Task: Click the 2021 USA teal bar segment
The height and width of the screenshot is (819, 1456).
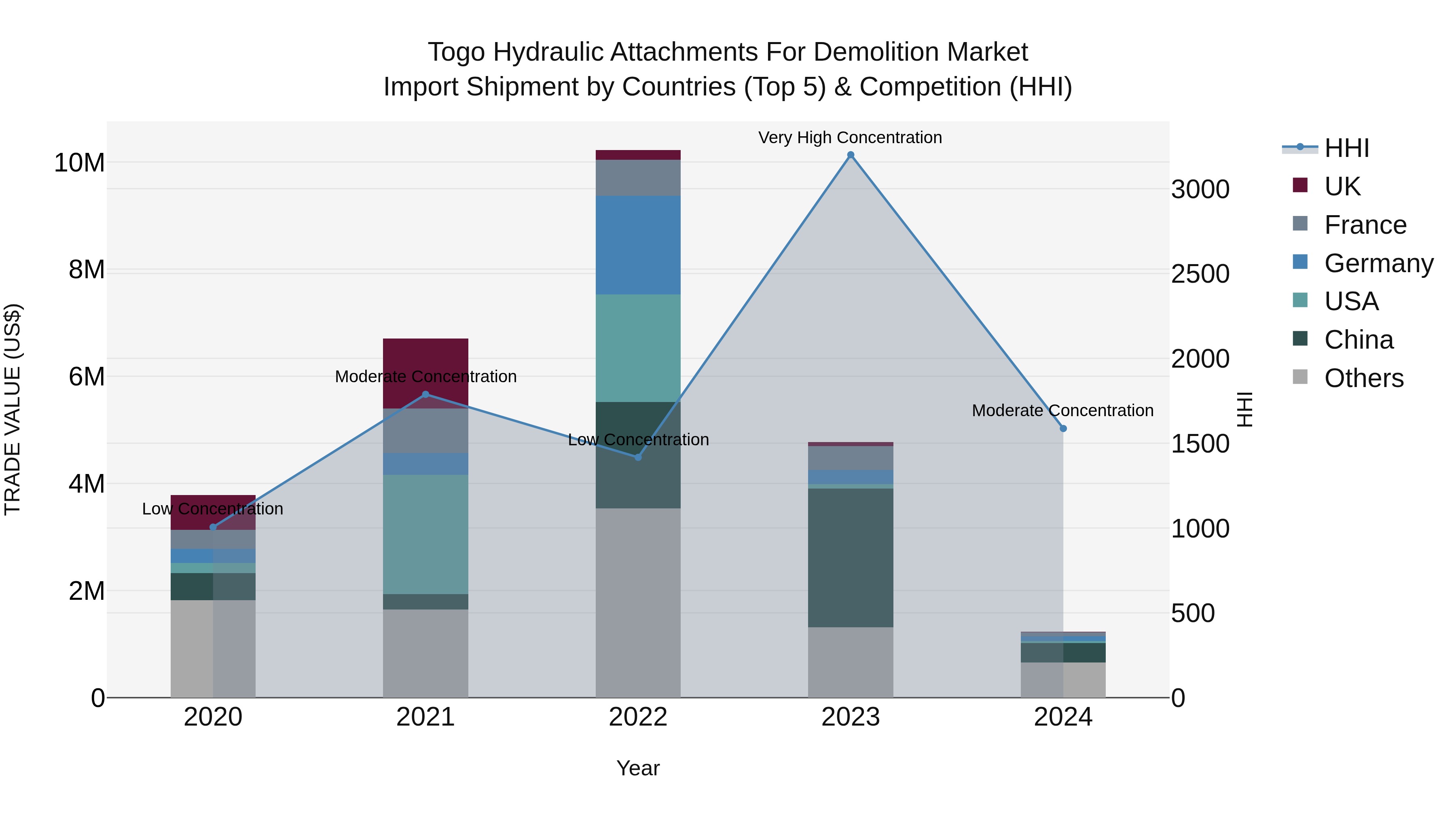Action: [x=425, y=534]
